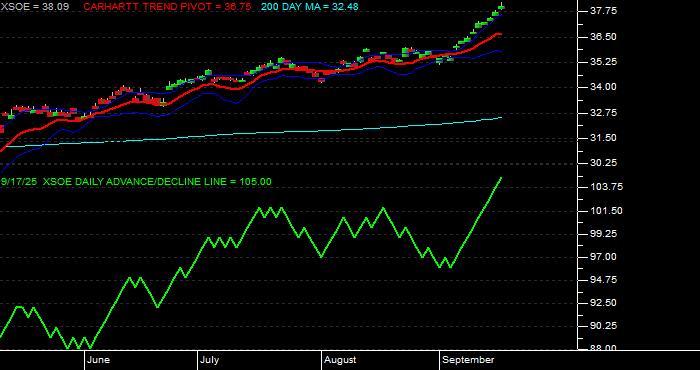Click the 37.75 price axis value

[x=603, y=11]
